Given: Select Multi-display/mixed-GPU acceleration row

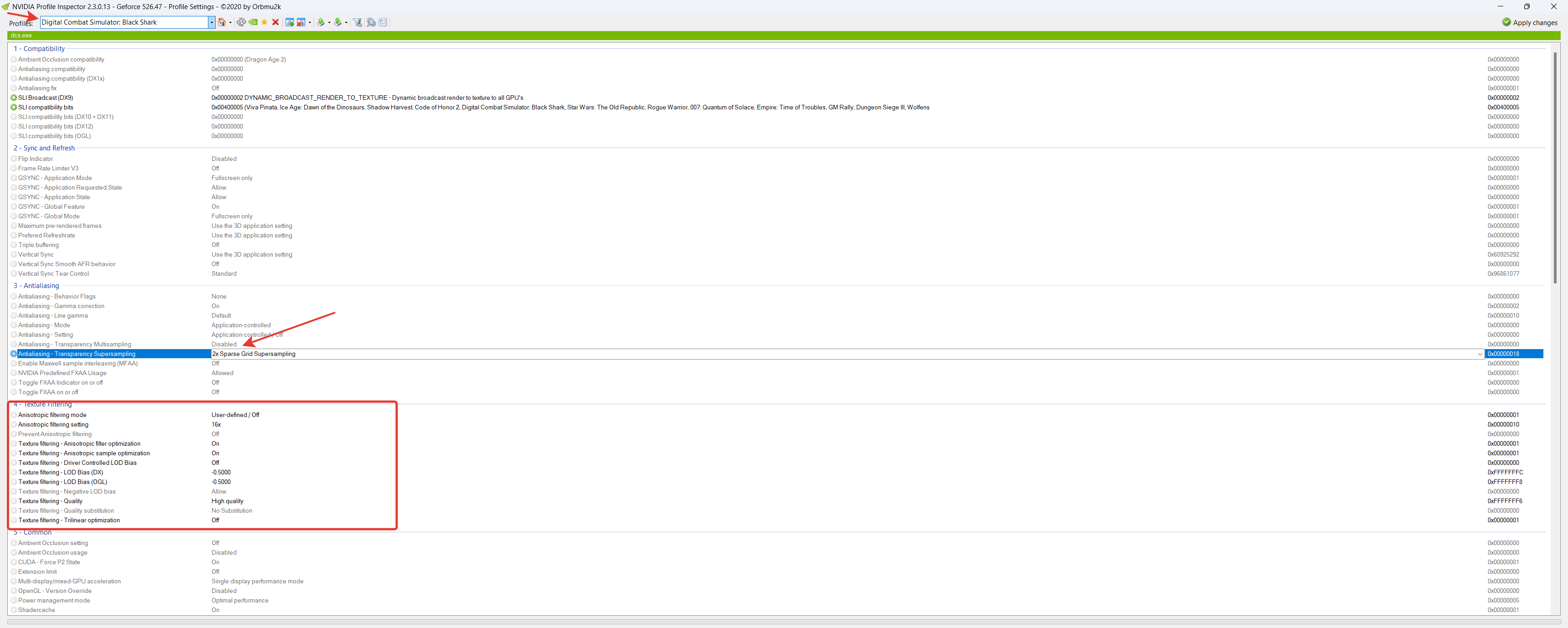Looking at the screenshot, I should coord(776,582).
